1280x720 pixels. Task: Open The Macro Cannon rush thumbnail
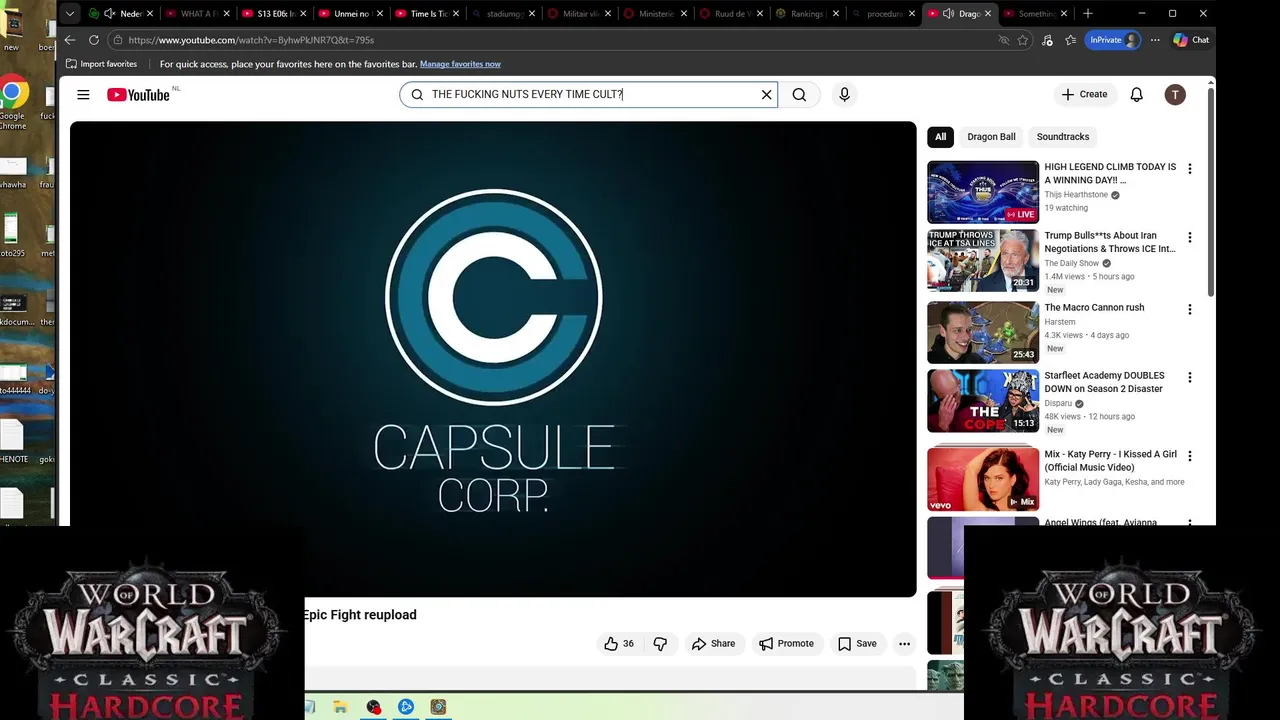[983, 332]
